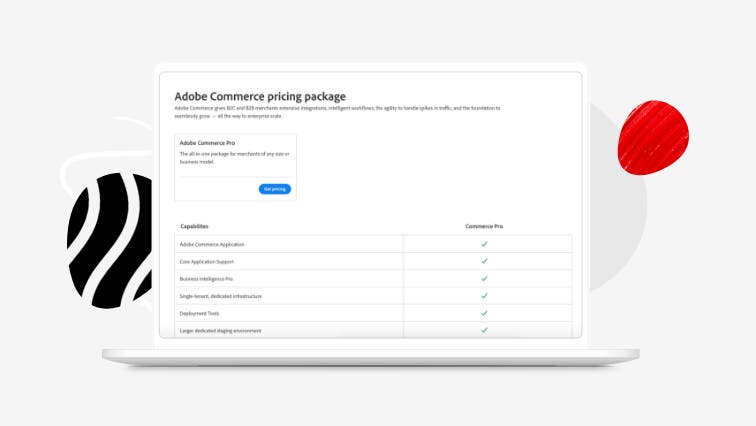This screenshot has height=426, width=756.
Task: Click the Larger dedicated staging environment label
Action: pyautogui.click(x=221, y=330)
